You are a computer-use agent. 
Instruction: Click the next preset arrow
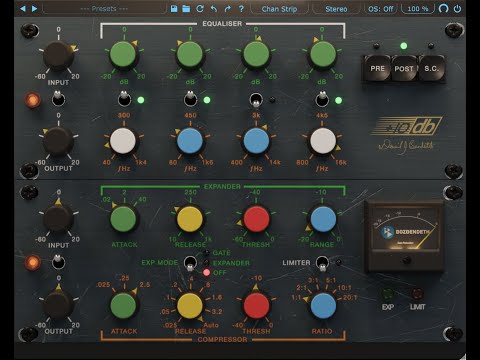[34, 9]
